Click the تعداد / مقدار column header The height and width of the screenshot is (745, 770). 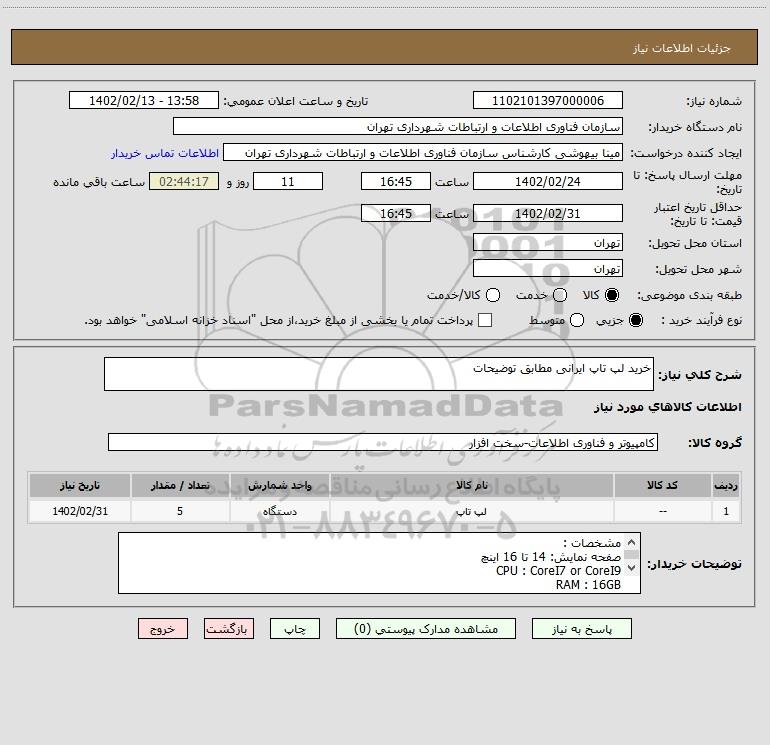(x=180, y=486)
